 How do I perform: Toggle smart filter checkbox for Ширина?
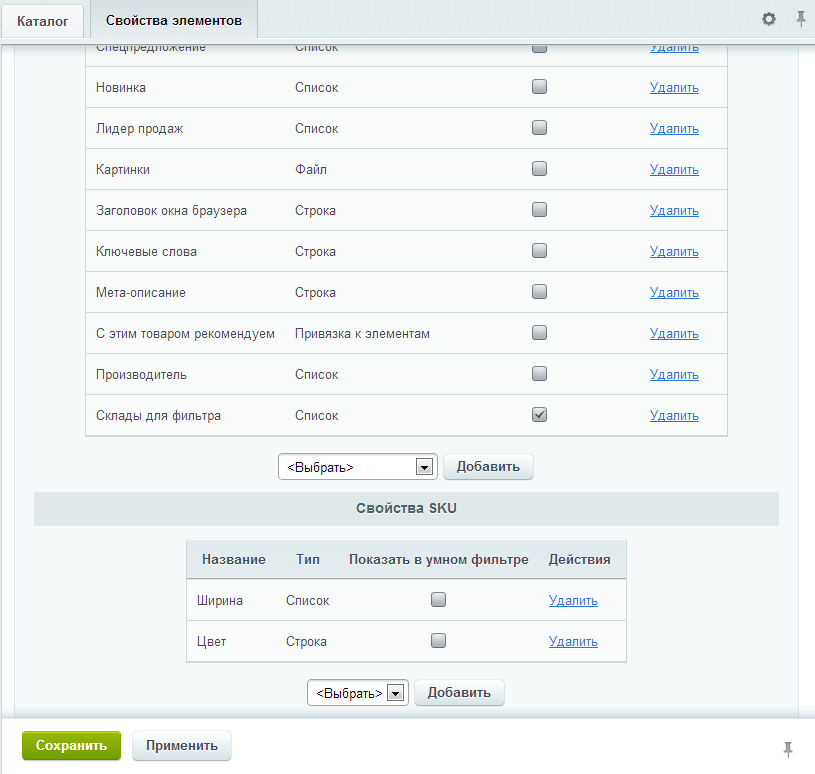438,600
